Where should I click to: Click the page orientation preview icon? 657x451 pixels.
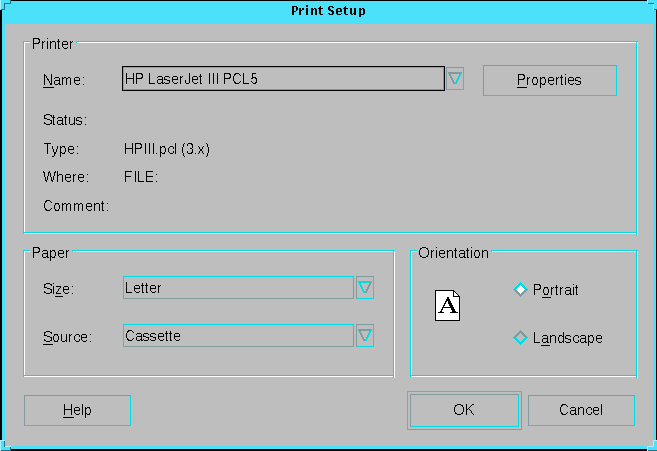point(449,305)
